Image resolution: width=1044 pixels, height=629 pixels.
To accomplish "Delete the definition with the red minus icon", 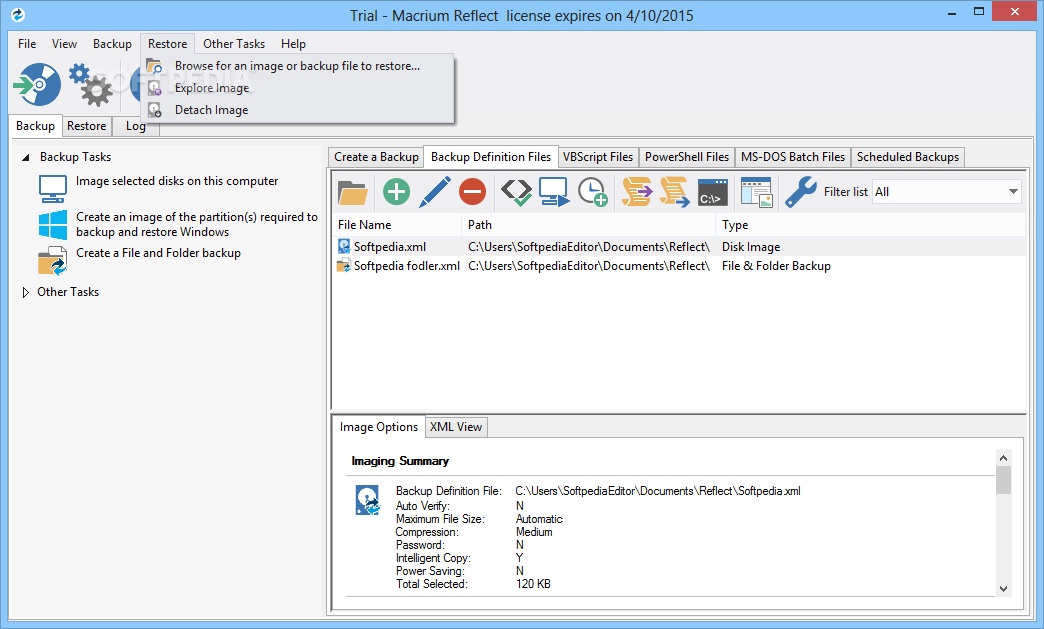I will (x=473, y=192).
